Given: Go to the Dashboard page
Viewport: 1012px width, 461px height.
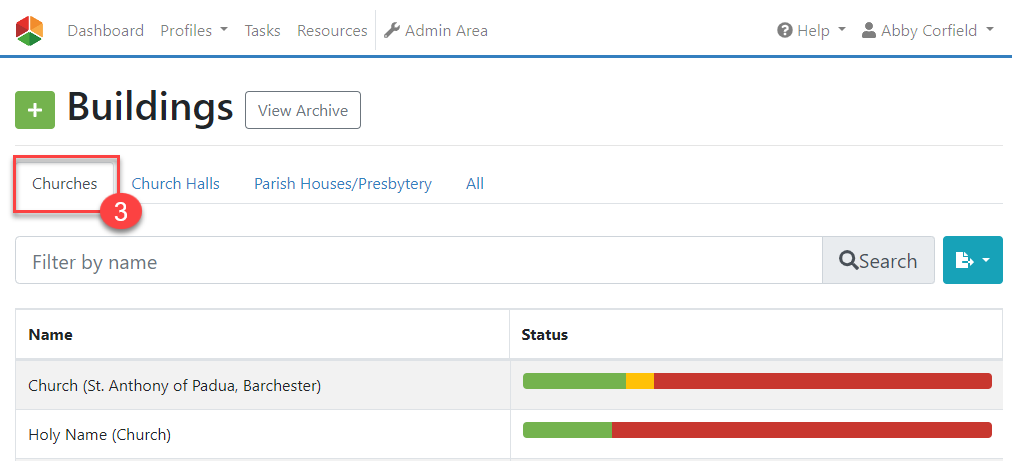Looking at the screenshot, I should tap(106, 30).
